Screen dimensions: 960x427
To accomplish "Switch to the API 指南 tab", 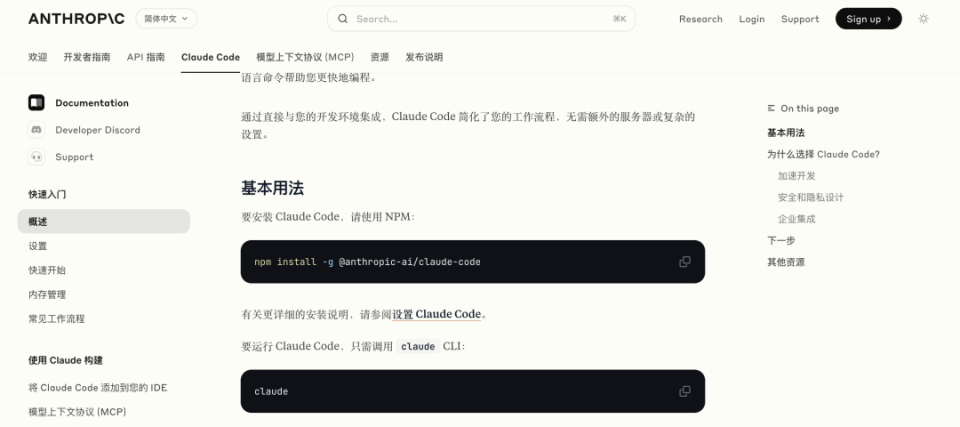I will tap(146, 57).
